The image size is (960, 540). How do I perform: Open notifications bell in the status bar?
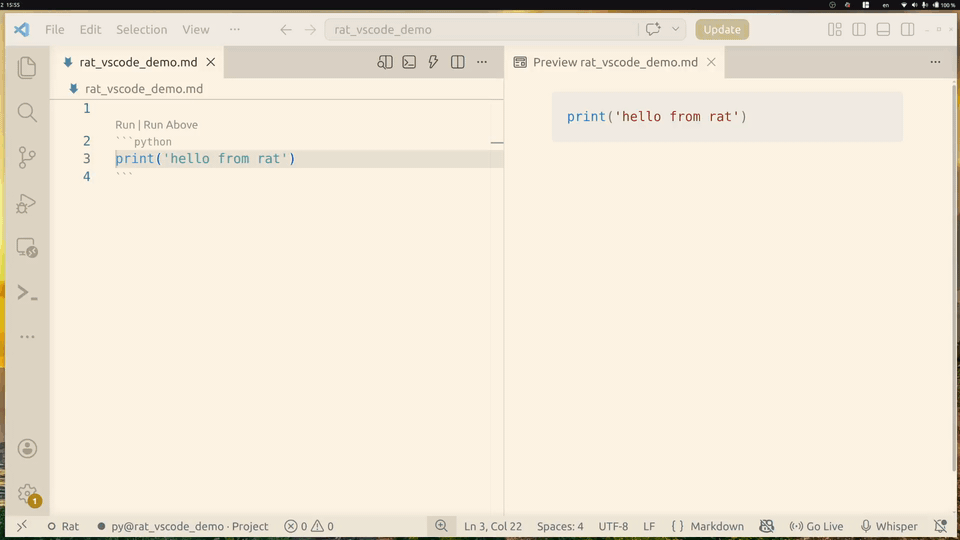point(941,526)
